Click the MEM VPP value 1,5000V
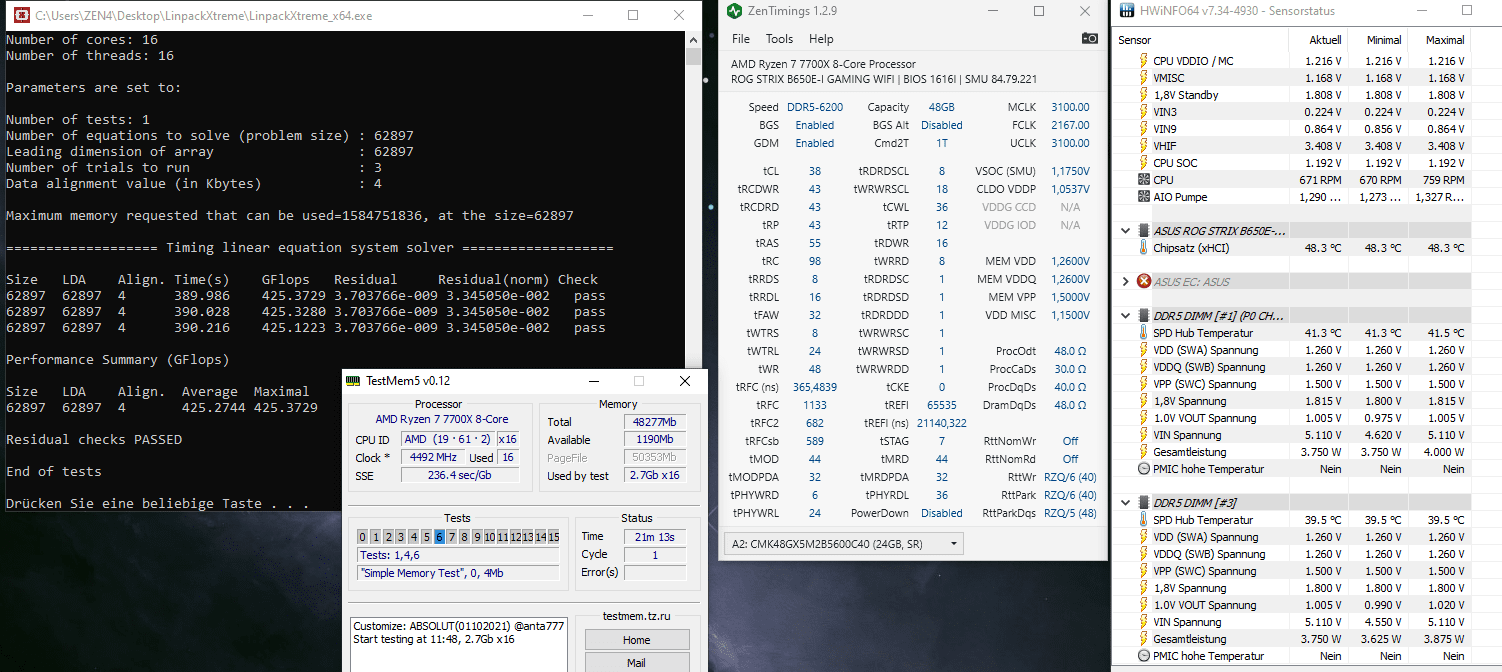This screenshot has width=1502, height=672. coord(1070,297)
